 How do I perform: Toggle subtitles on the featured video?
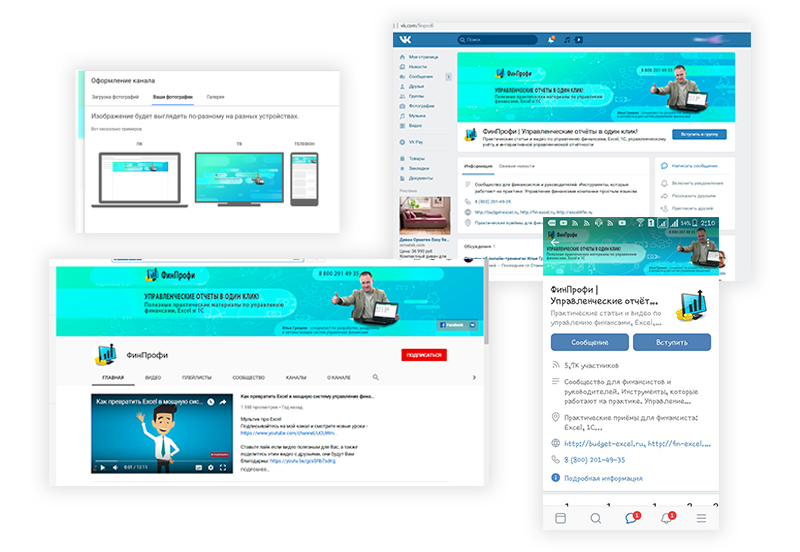(198, 467)
